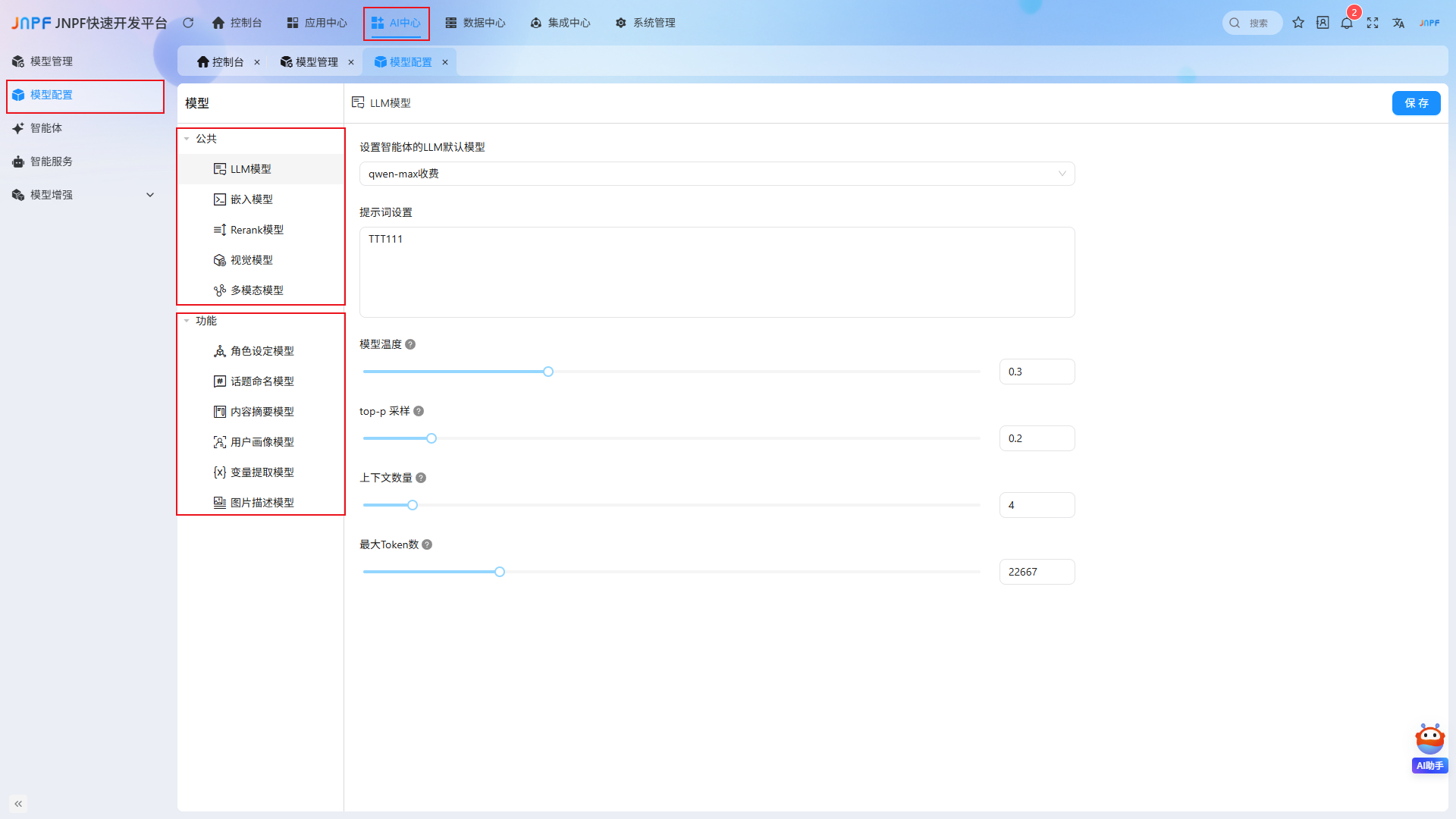Close the 控制台 tab
The image size is (1456, 819).
point(257,62)
